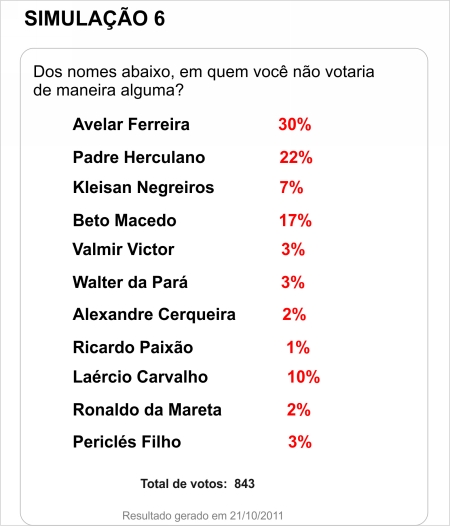
Task: Select the Avelar Ferreira name
Action: (x=131, y=124)
